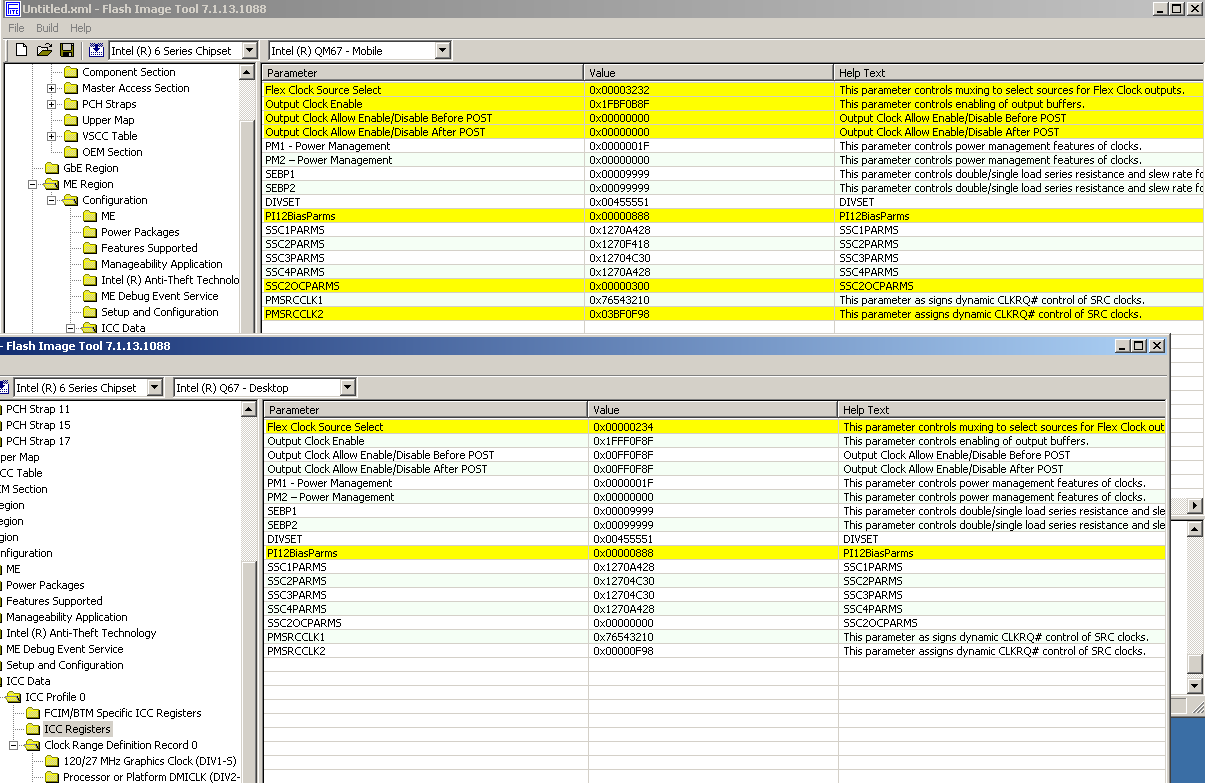
Task: Click the OEM Section folder icon
Action: tap(71, 152)
